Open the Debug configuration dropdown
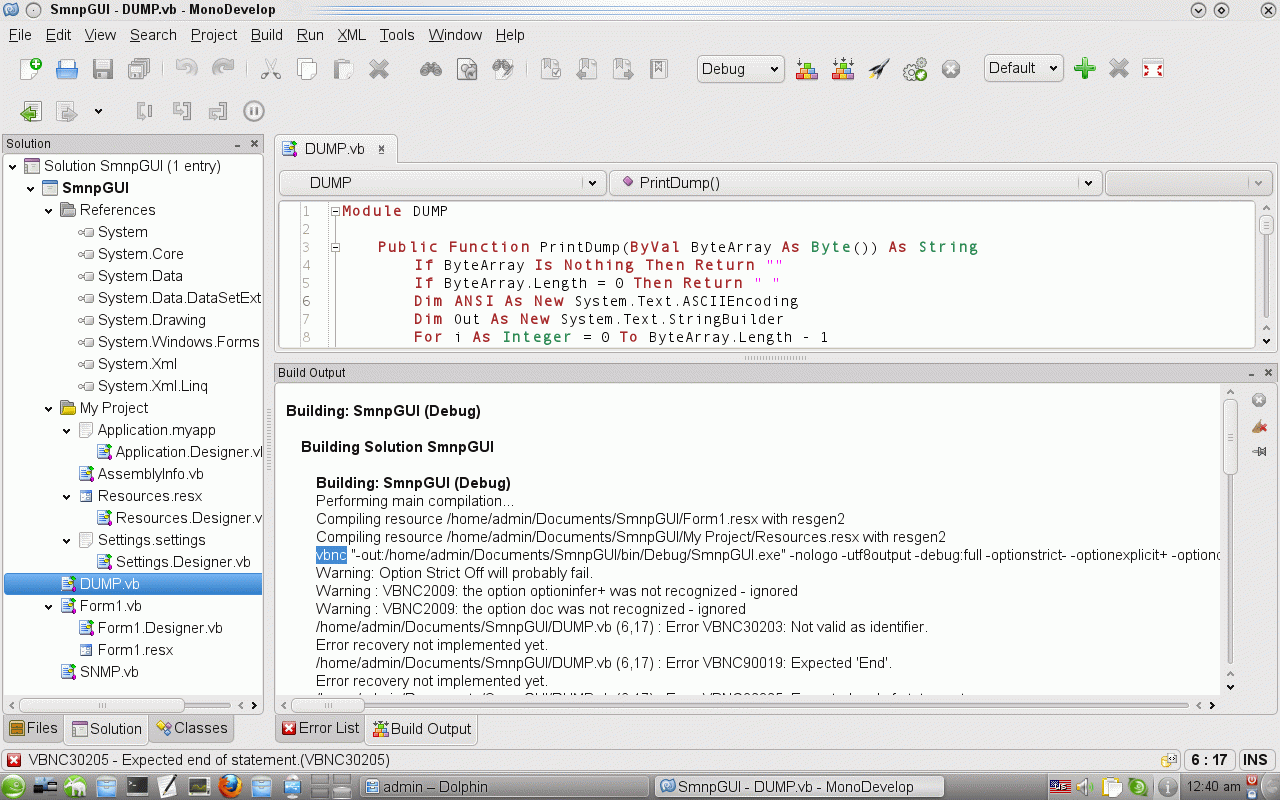 point(740,68)
